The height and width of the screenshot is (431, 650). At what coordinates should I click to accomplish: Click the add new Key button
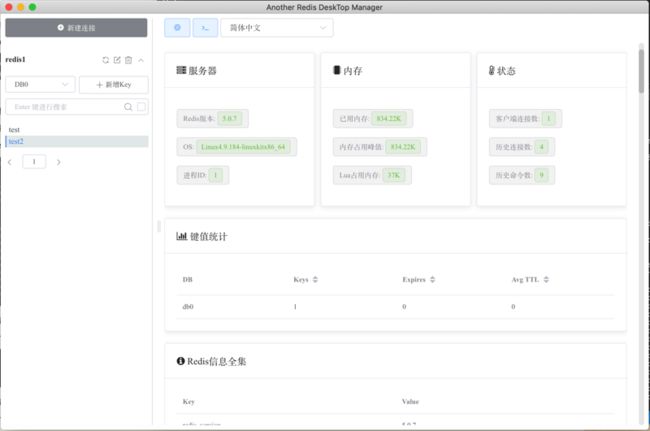click(x=114, y=85)
